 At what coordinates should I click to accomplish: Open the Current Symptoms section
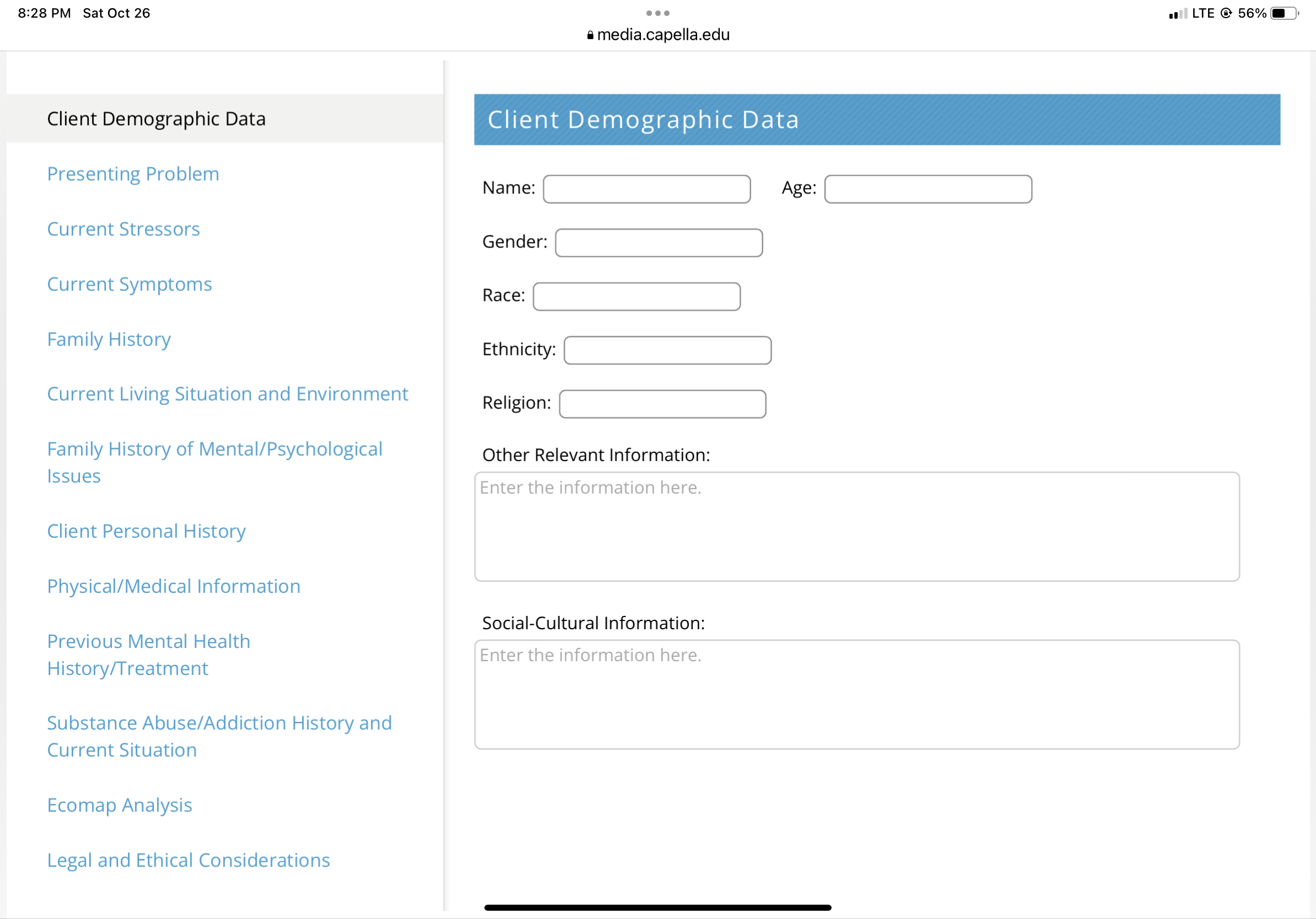130,284
